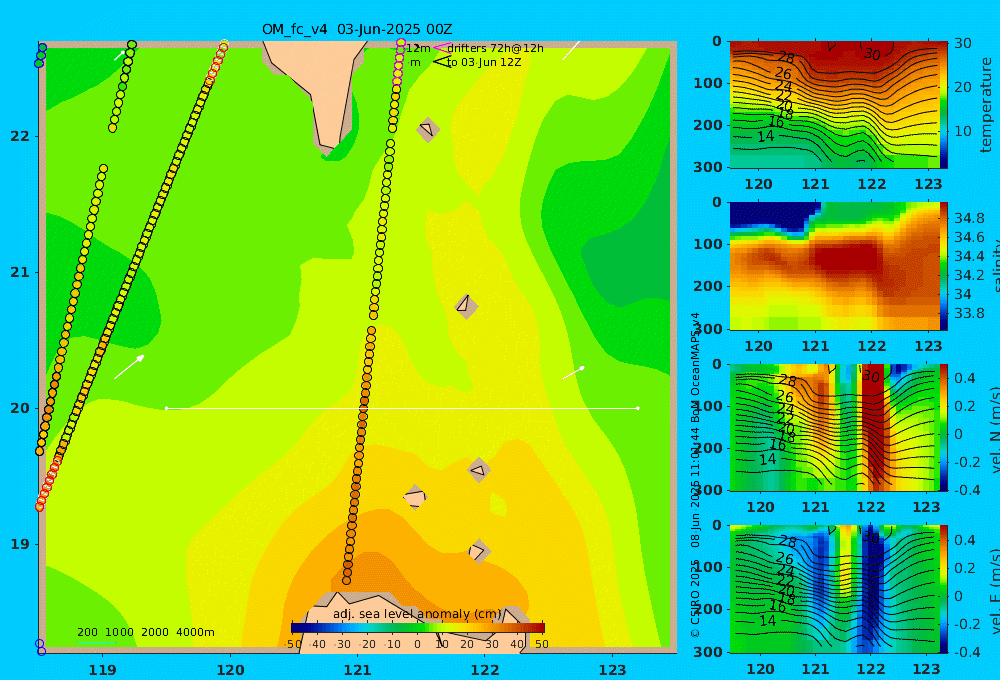This screenshot has height=680, width=1000.
Task: Click the vel. N panel's vertical color bar
Action: (x=943, y=427)
